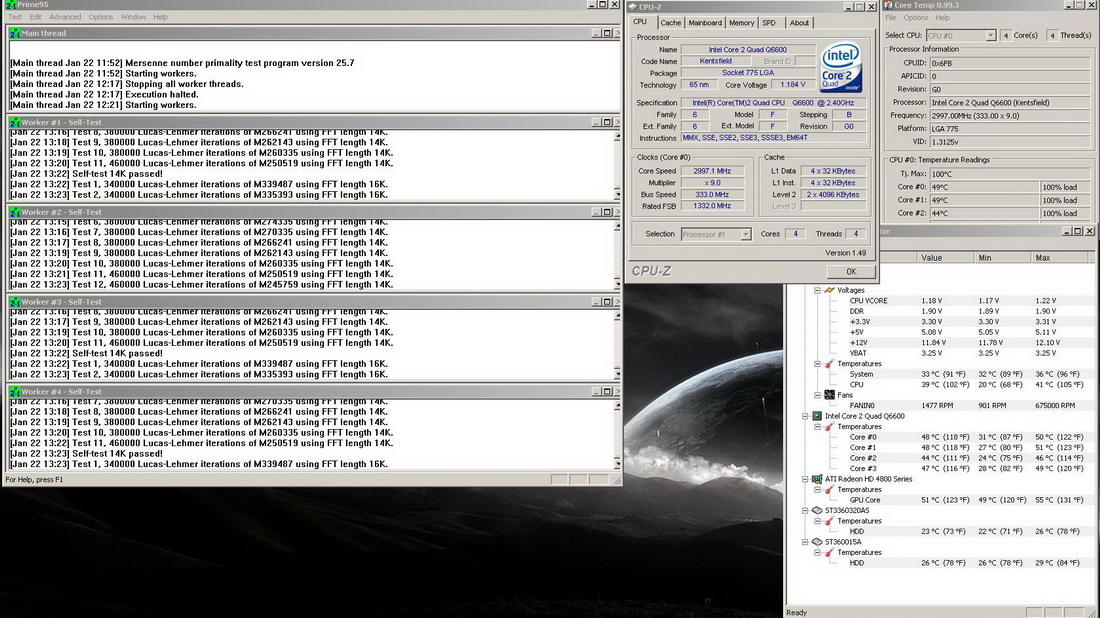Collapse the Temperatures node under ATI Radeon
Viewport: 1100px width, 618px height.
point(817,490)
